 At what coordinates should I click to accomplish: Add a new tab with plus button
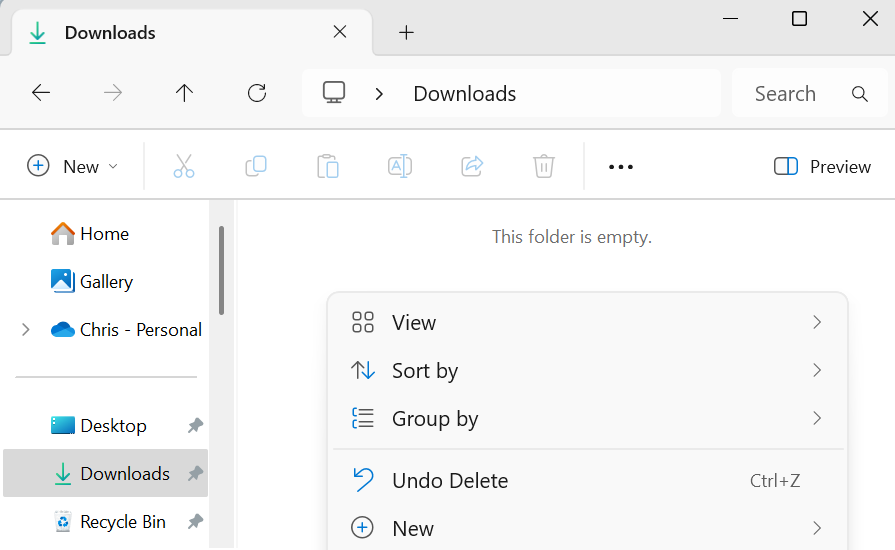pyautogui.click(x=406, y=32)
